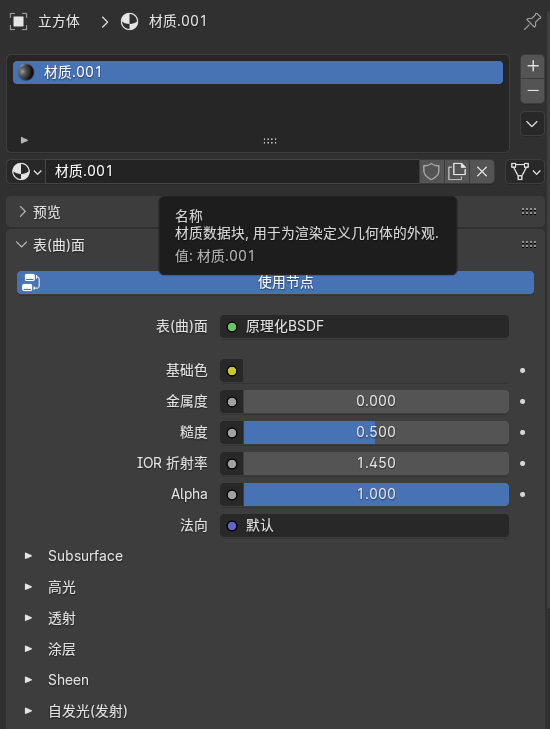Click the green socket dot beside 原理化BSDF

232,327
